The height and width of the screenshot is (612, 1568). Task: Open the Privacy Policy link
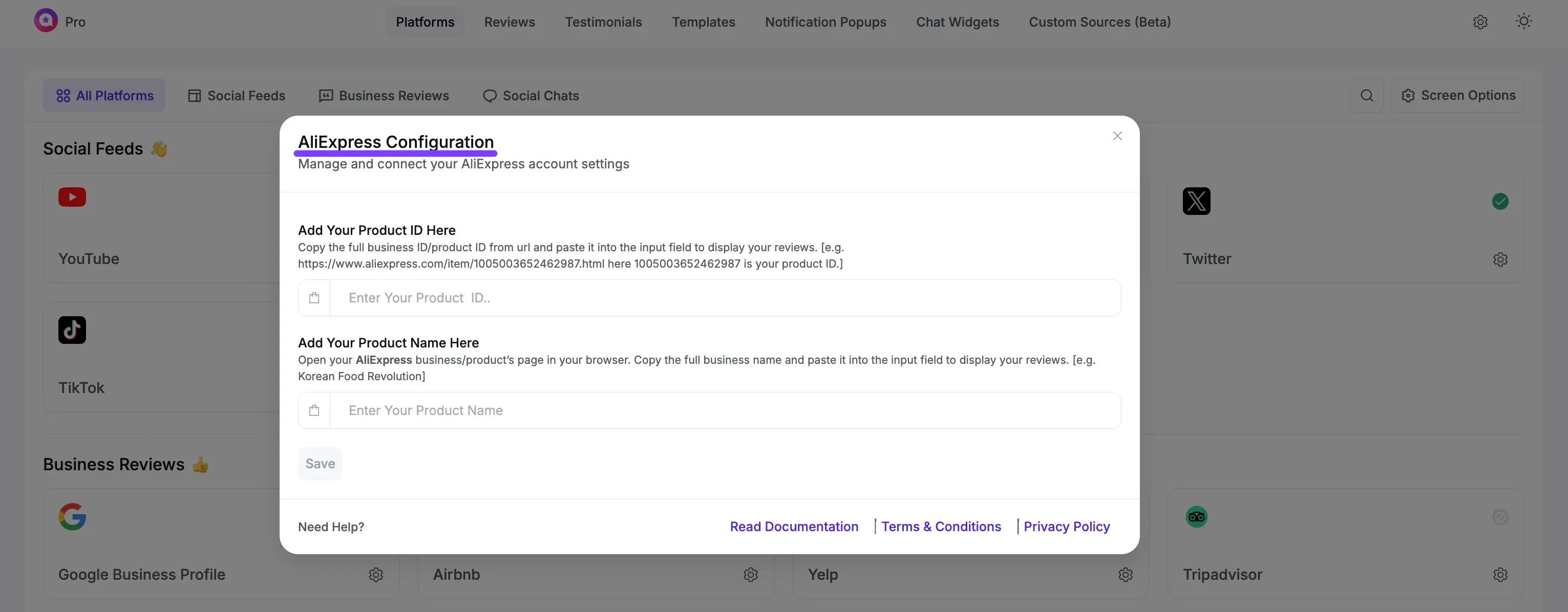click(x=1067, y=526)
